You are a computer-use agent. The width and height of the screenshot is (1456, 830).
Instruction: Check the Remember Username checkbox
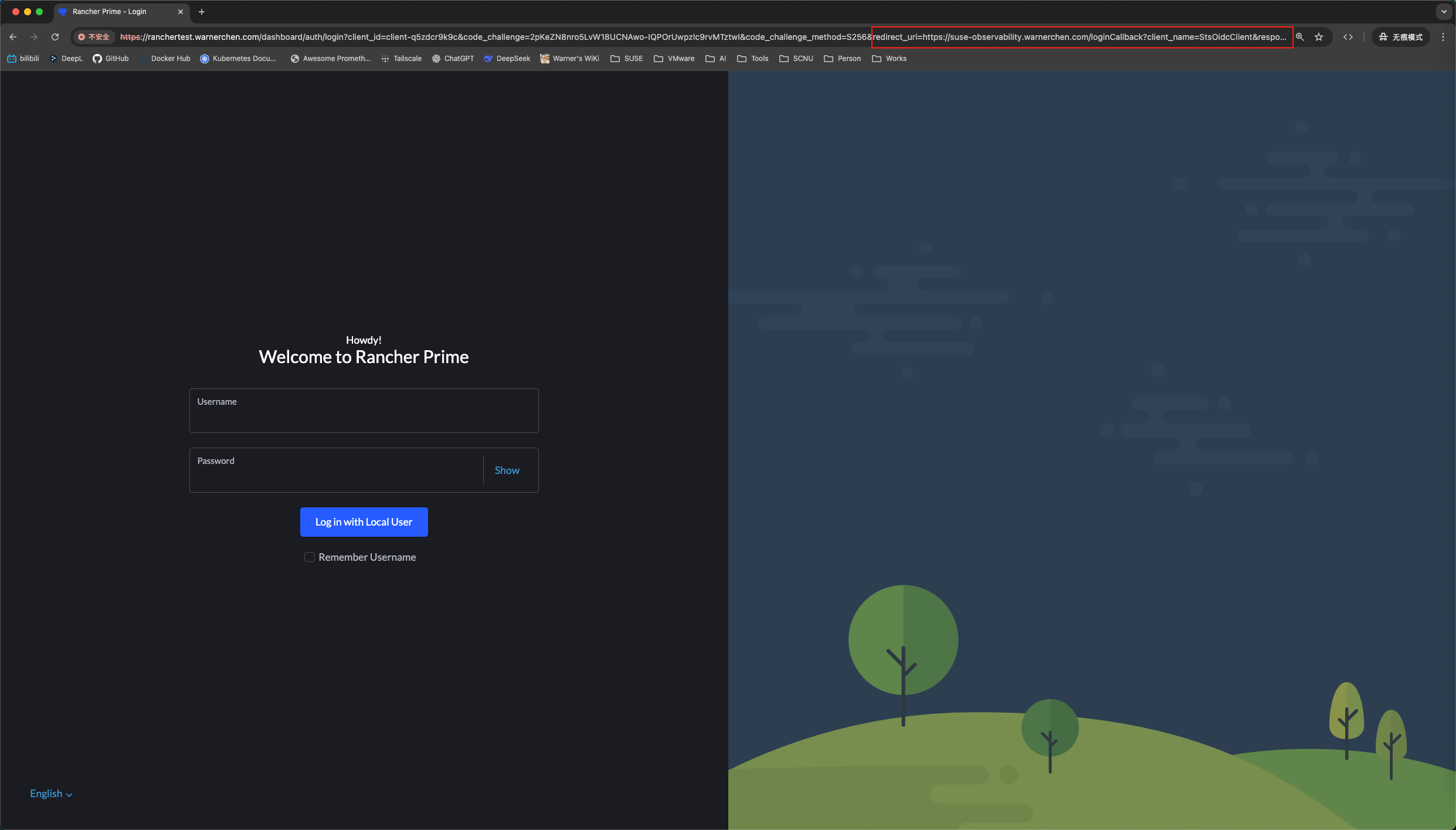pyautogui.click(x=310, y=557)
